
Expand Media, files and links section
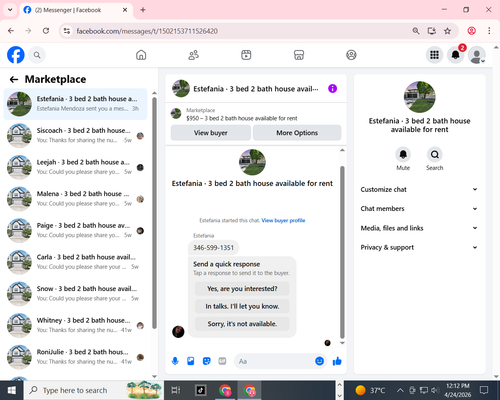click(x=419, y=228)
